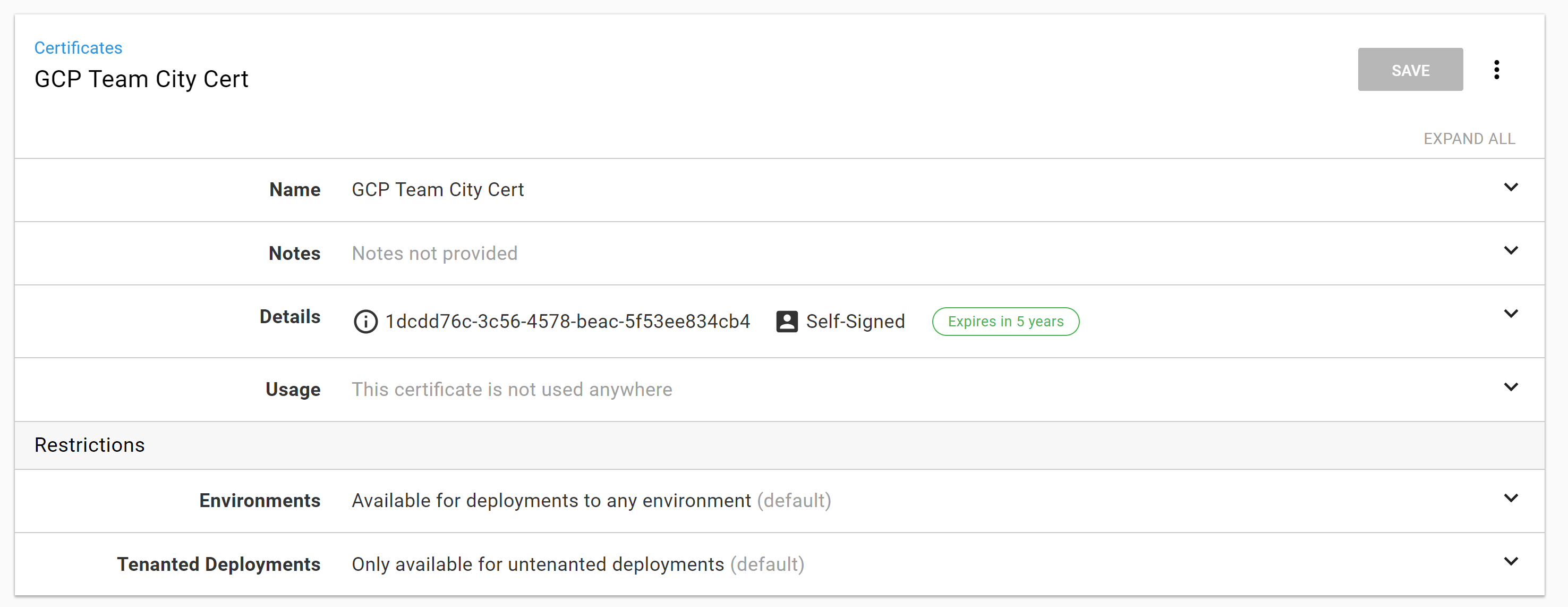Click the certificate thumbprint text
Viewport: 1568px width, 607px height.
tap(567, 322)
